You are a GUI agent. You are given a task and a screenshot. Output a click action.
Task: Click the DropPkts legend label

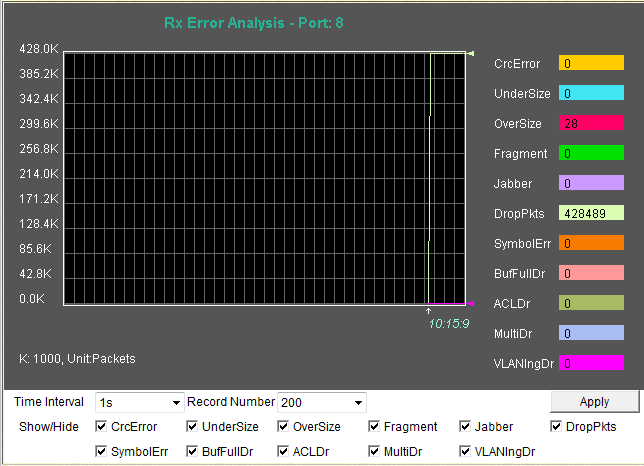(519, 214)
